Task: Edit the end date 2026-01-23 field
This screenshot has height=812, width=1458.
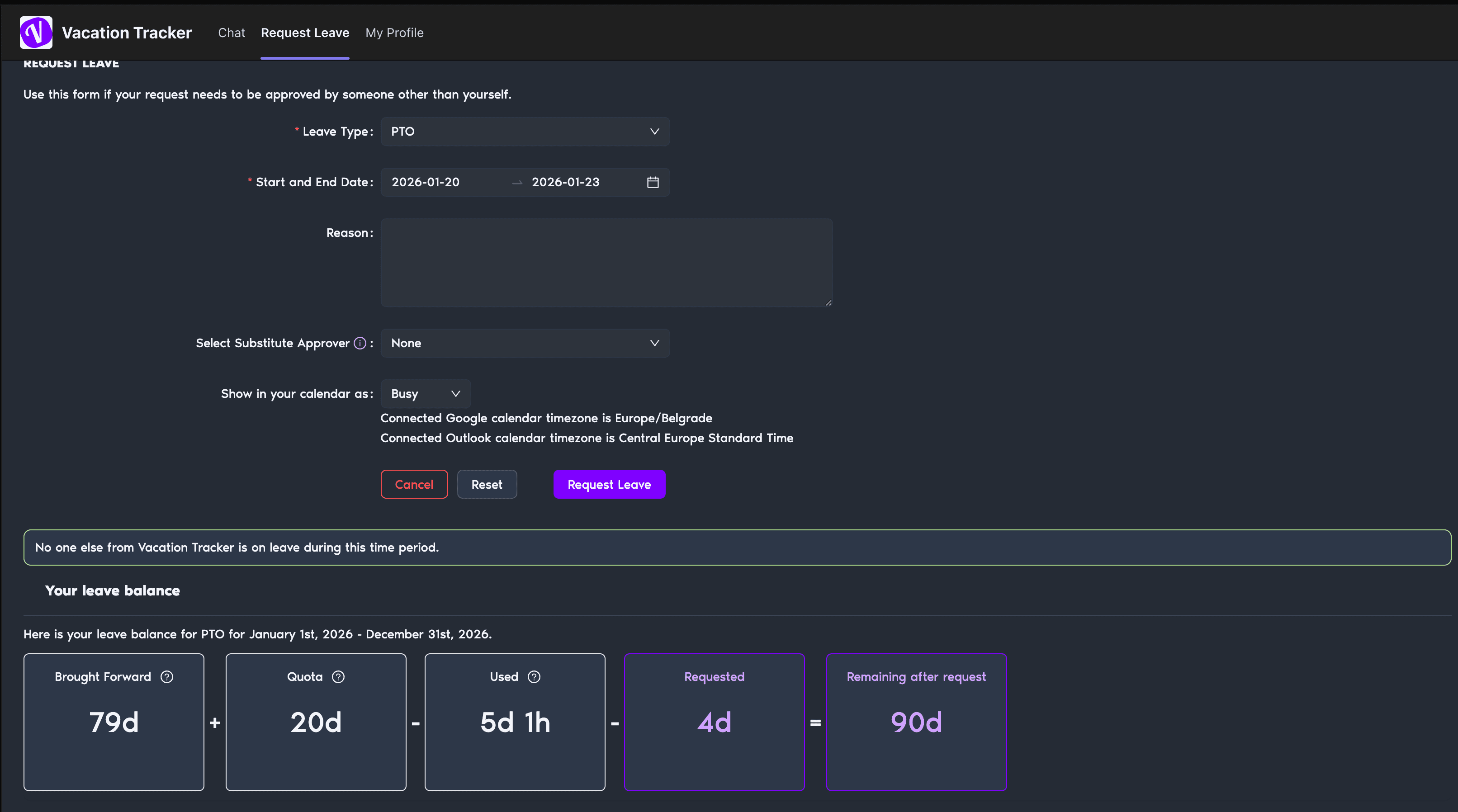Action: (565, 182)
